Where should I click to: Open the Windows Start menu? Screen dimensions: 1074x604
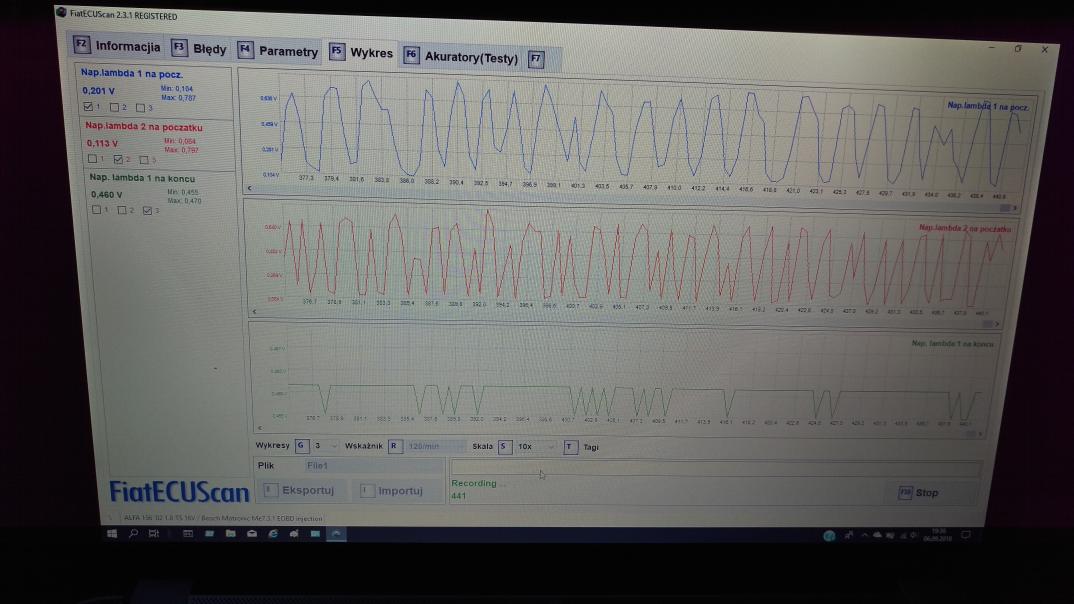(112, 533)
